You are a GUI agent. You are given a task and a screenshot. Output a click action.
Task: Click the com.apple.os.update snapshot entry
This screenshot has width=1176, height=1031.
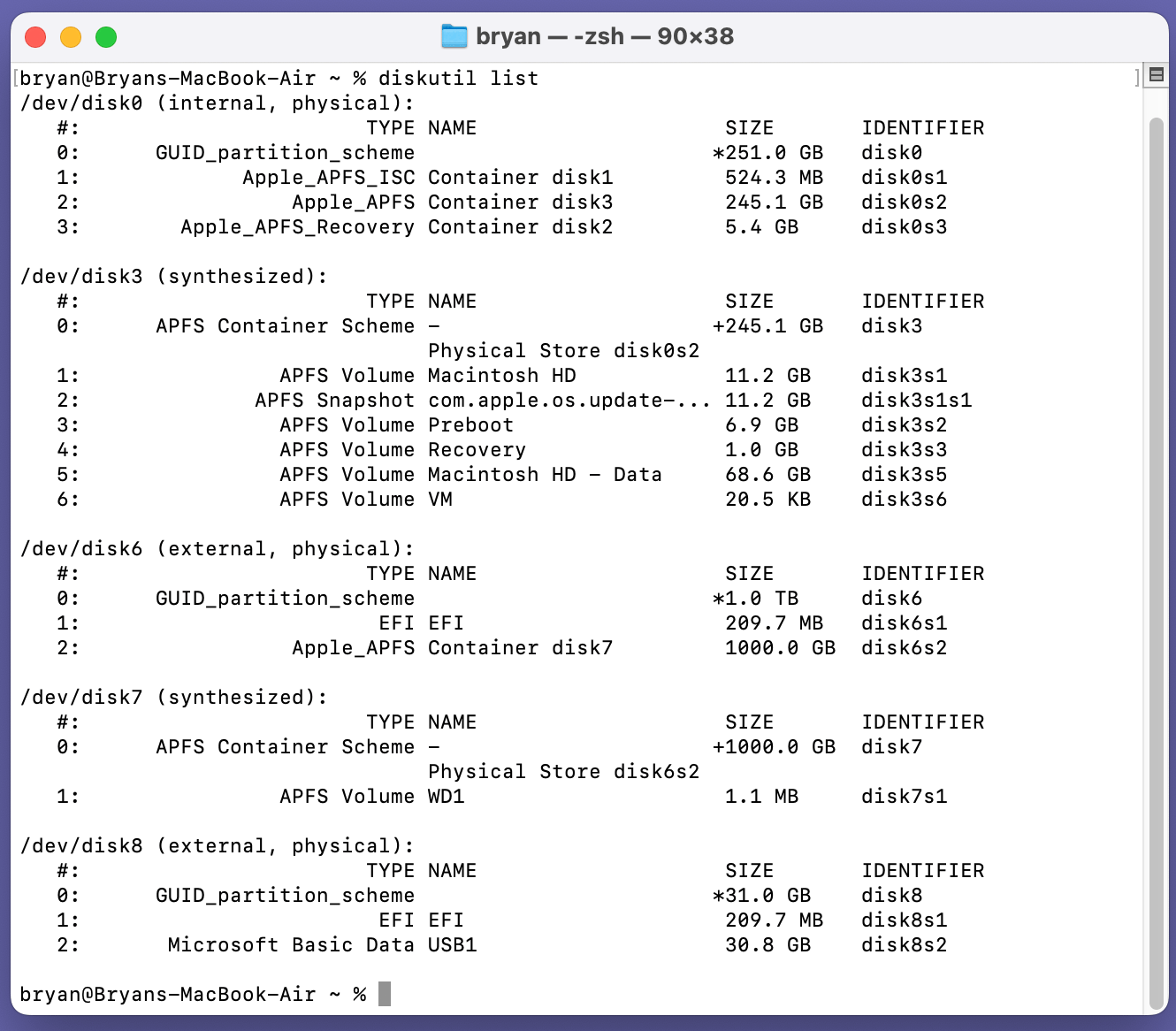click(569, 400)
